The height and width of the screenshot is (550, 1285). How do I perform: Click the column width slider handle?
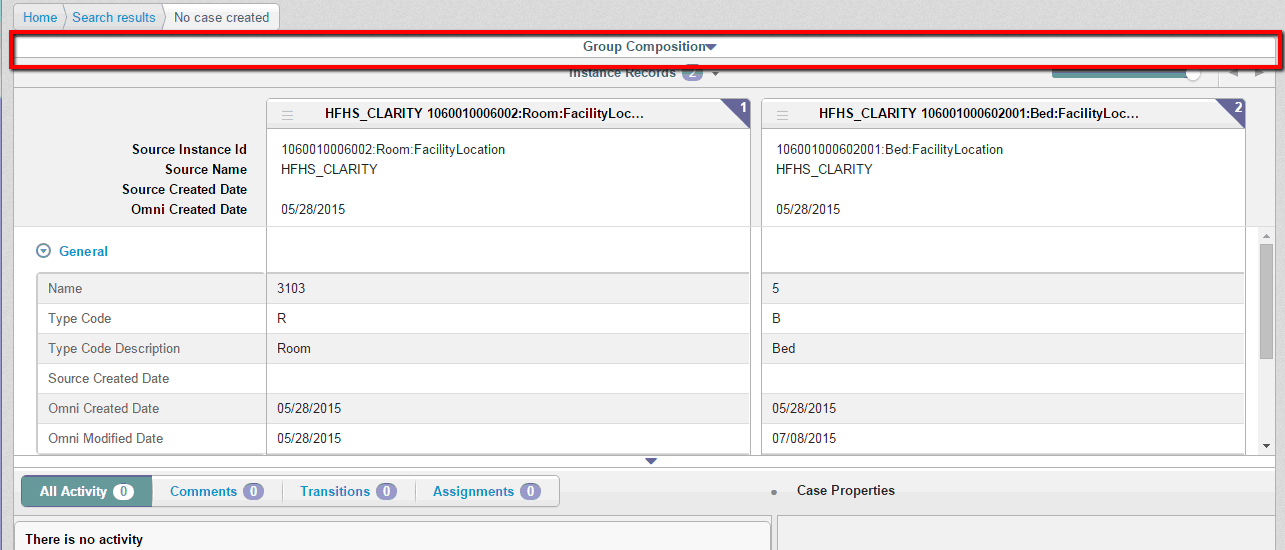1192,73
